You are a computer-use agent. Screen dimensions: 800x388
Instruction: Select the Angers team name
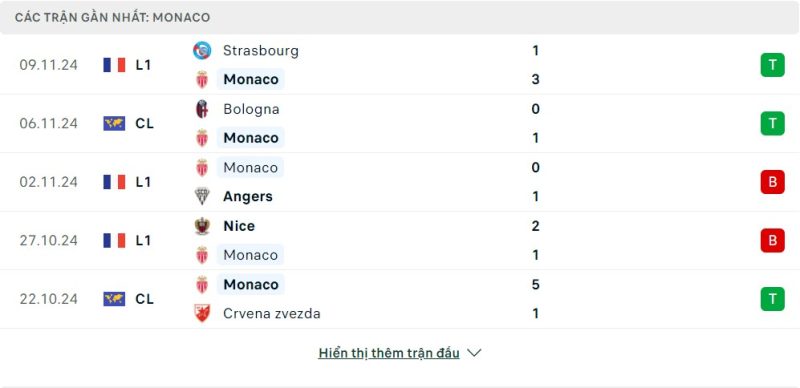pos(248,197)
